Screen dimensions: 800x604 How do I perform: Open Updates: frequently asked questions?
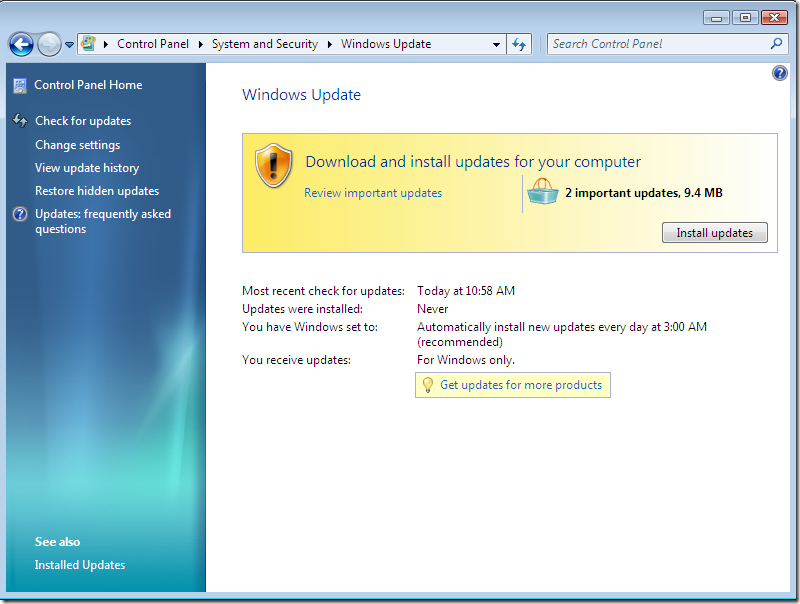point(103,221)
